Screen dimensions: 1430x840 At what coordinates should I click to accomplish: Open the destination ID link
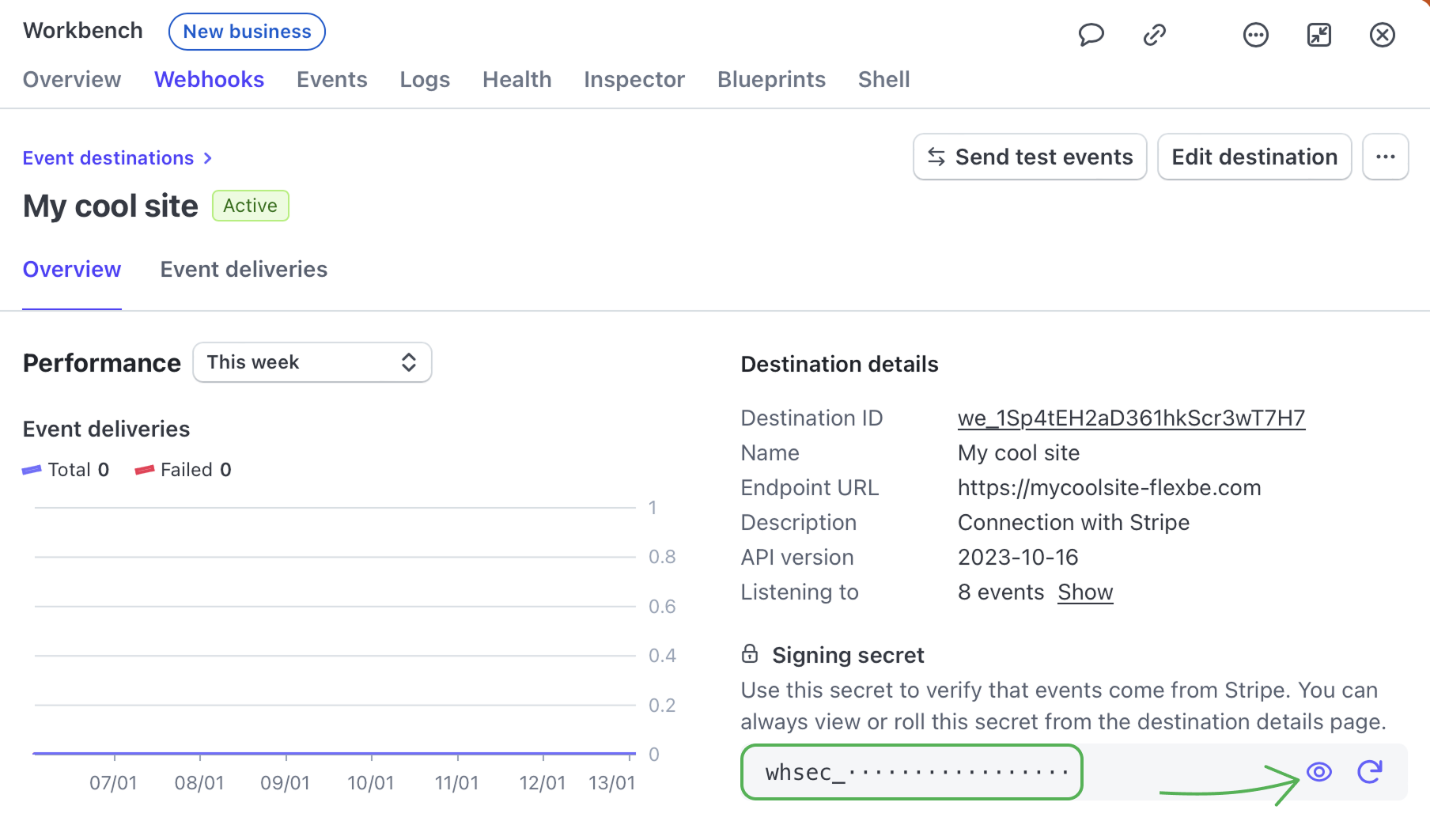point(1130,418)
